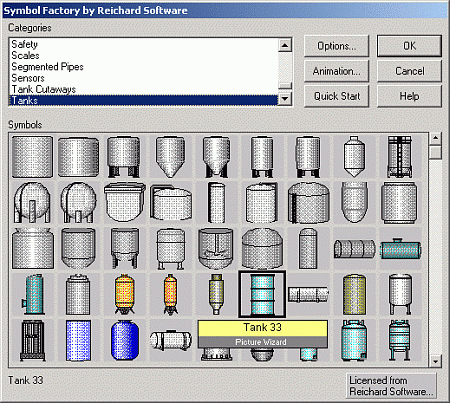Pick the caged tank symbol in bottom row

(32, 340)
